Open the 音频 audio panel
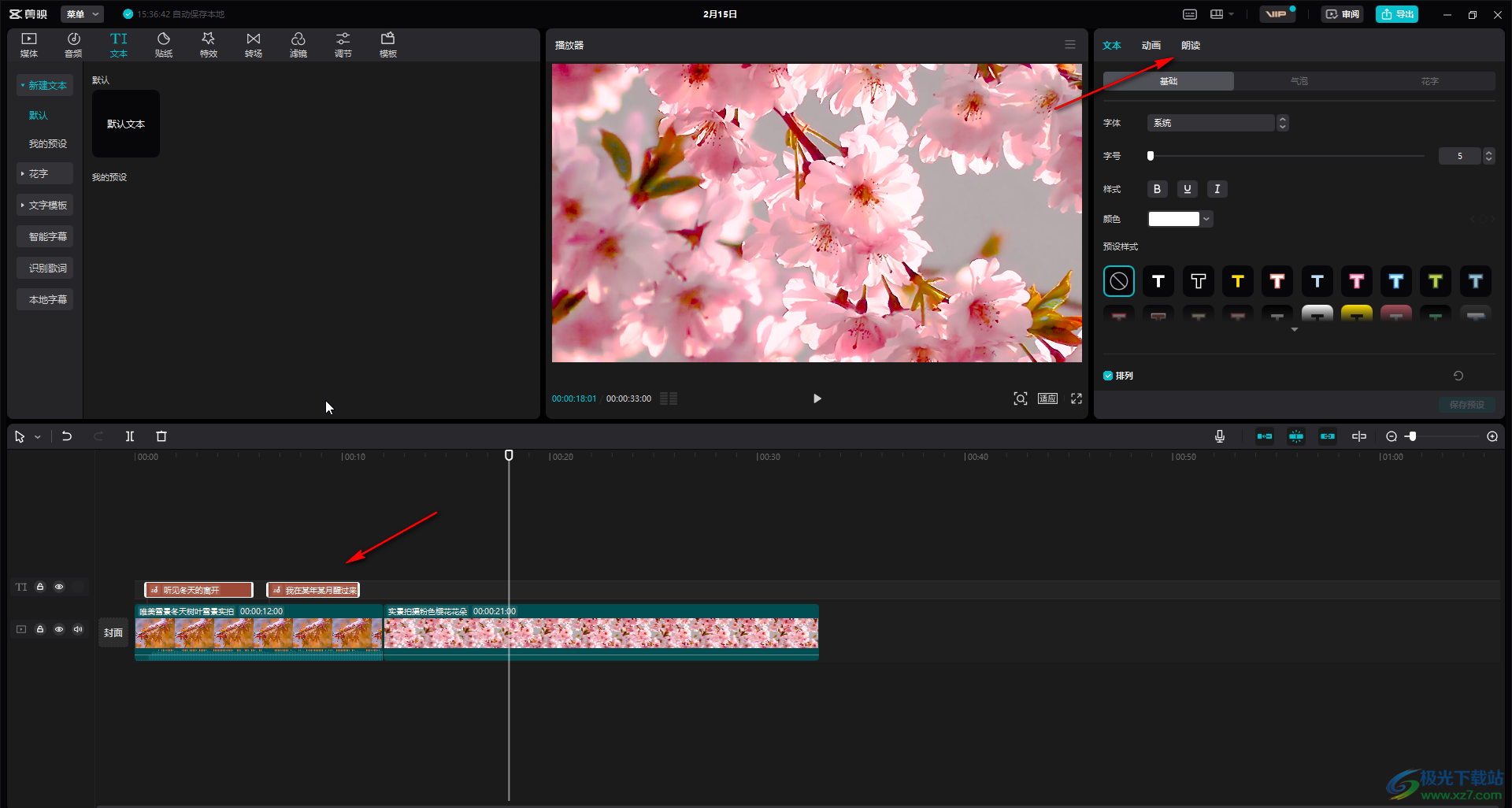Viewport: 1512px width, 808px height. 73,45
